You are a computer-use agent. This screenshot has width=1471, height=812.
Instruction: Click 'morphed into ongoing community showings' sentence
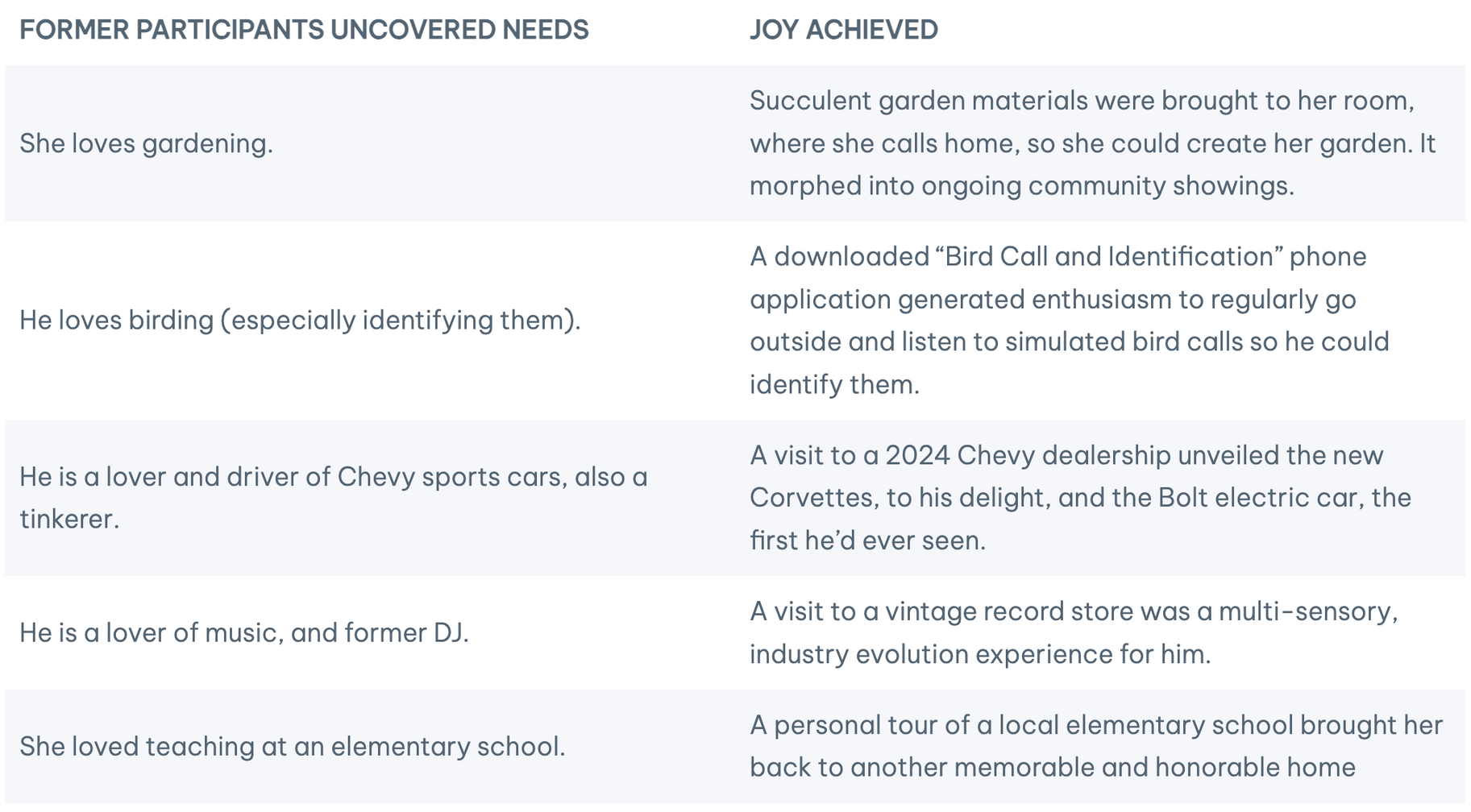click(1021, 186)
